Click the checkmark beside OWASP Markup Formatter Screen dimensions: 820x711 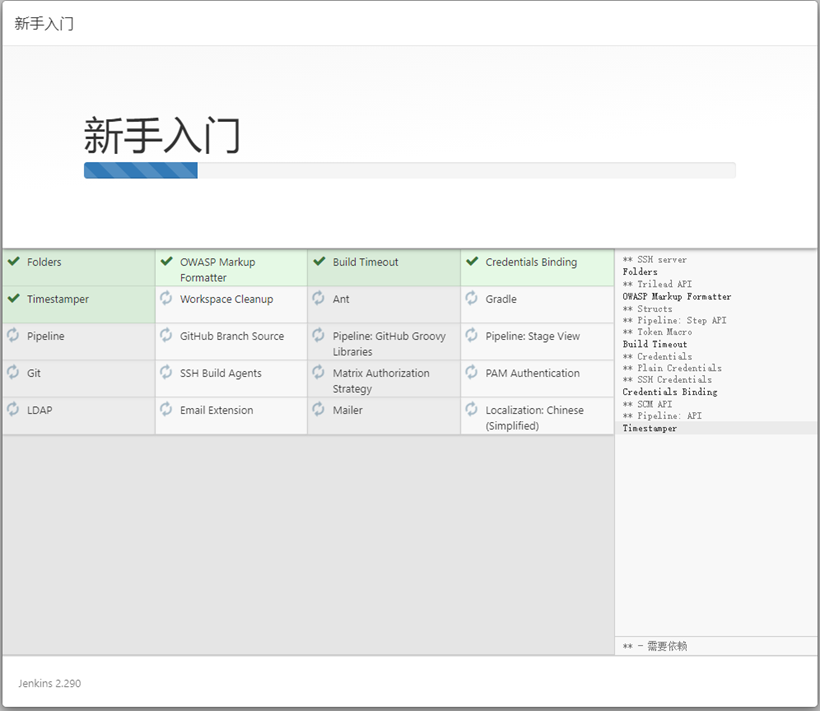tap(167, 261)
